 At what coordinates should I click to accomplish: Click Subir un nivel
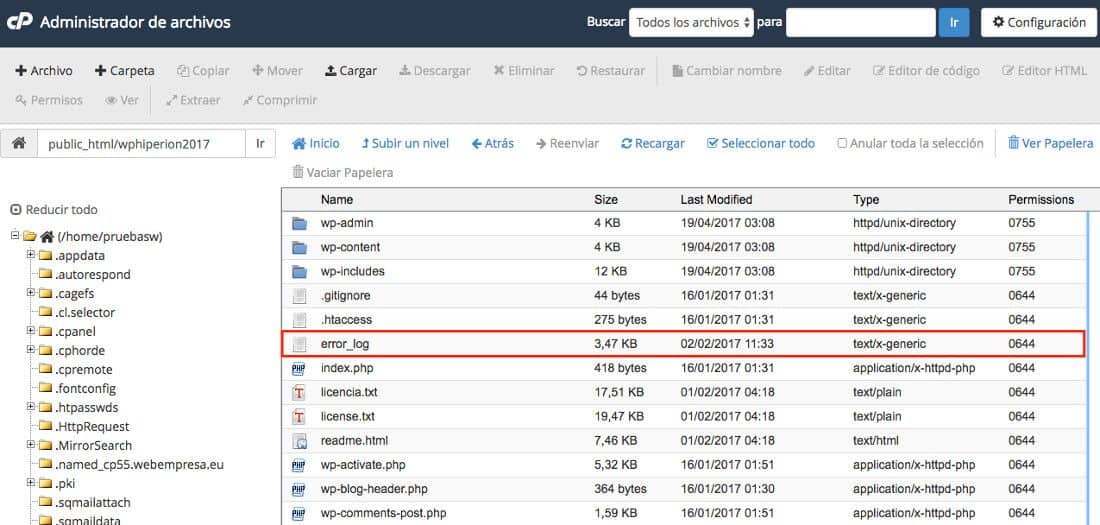[x=405, y=143]
